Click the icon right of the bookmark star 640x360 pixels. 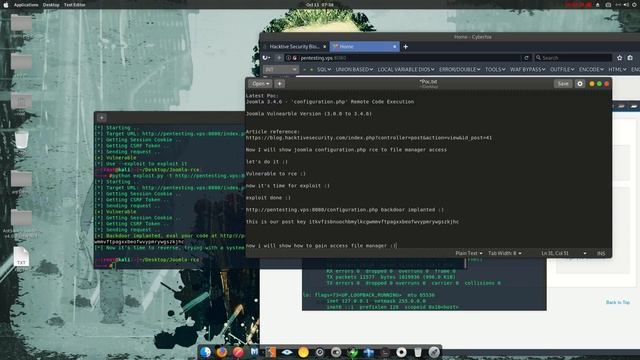(630, 58)
